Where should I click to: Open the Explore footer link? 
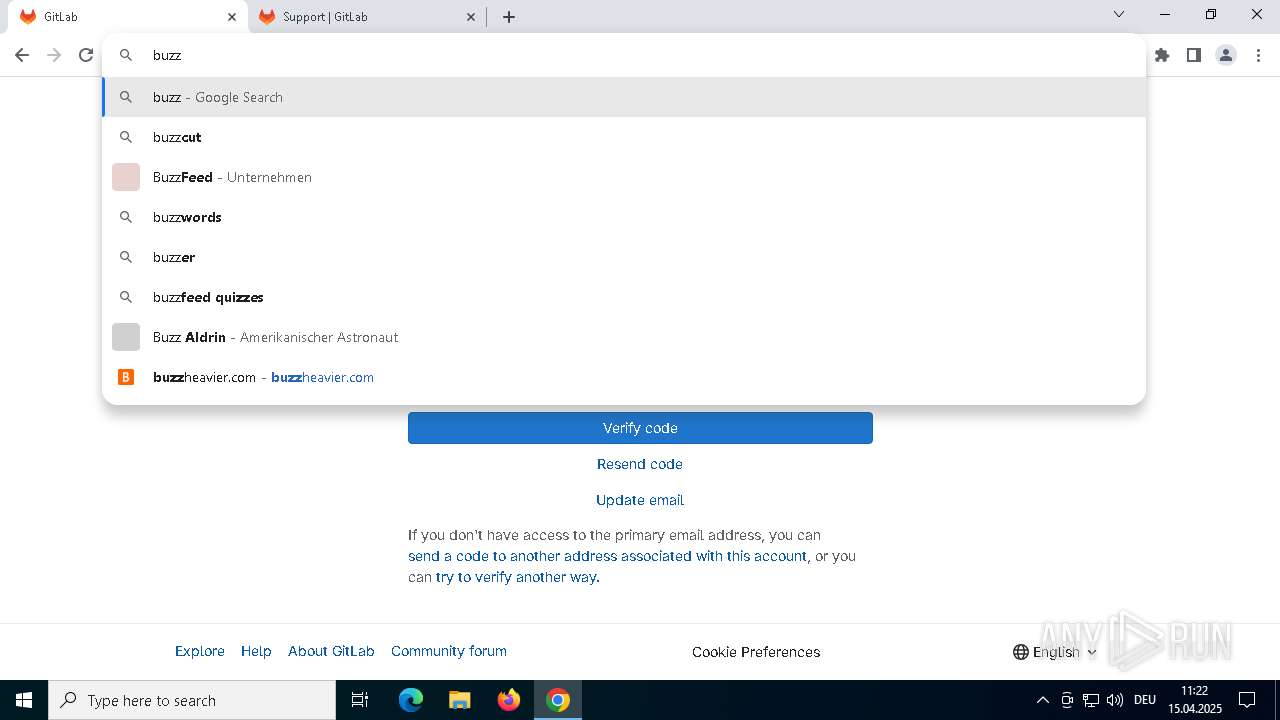(x=200, y=651)
